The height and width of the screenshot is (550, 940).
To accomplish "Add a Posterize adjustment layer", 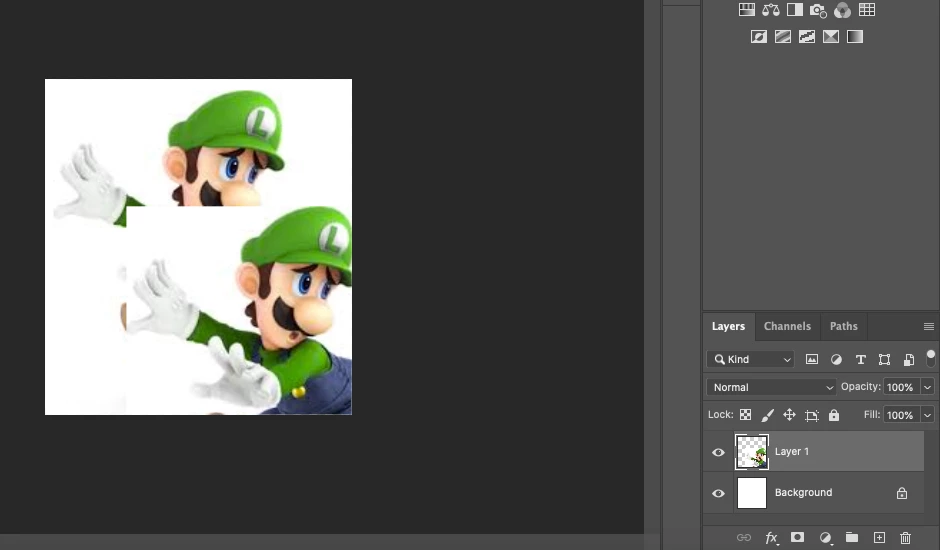I will point(782,37).
